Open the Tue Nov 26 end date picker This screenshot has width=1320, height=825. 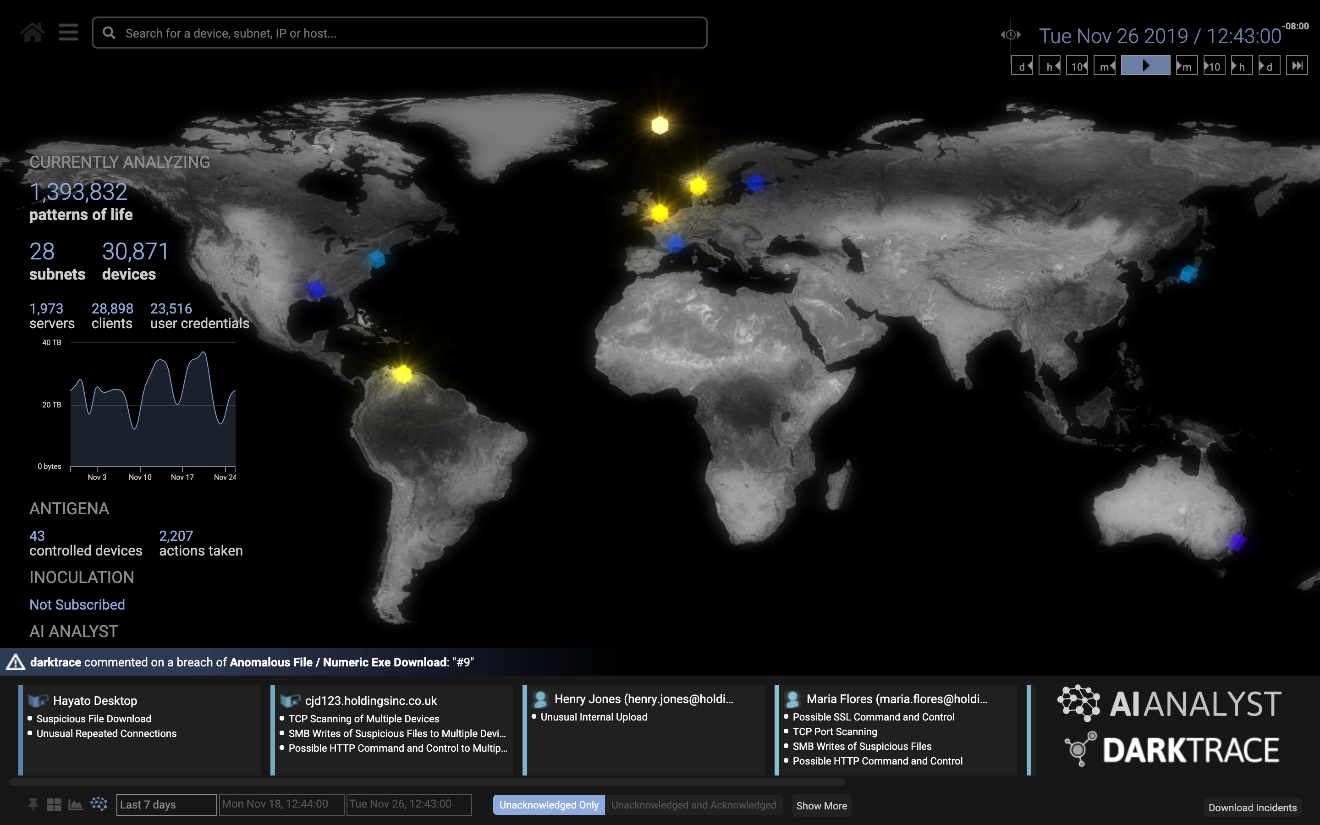410,805
